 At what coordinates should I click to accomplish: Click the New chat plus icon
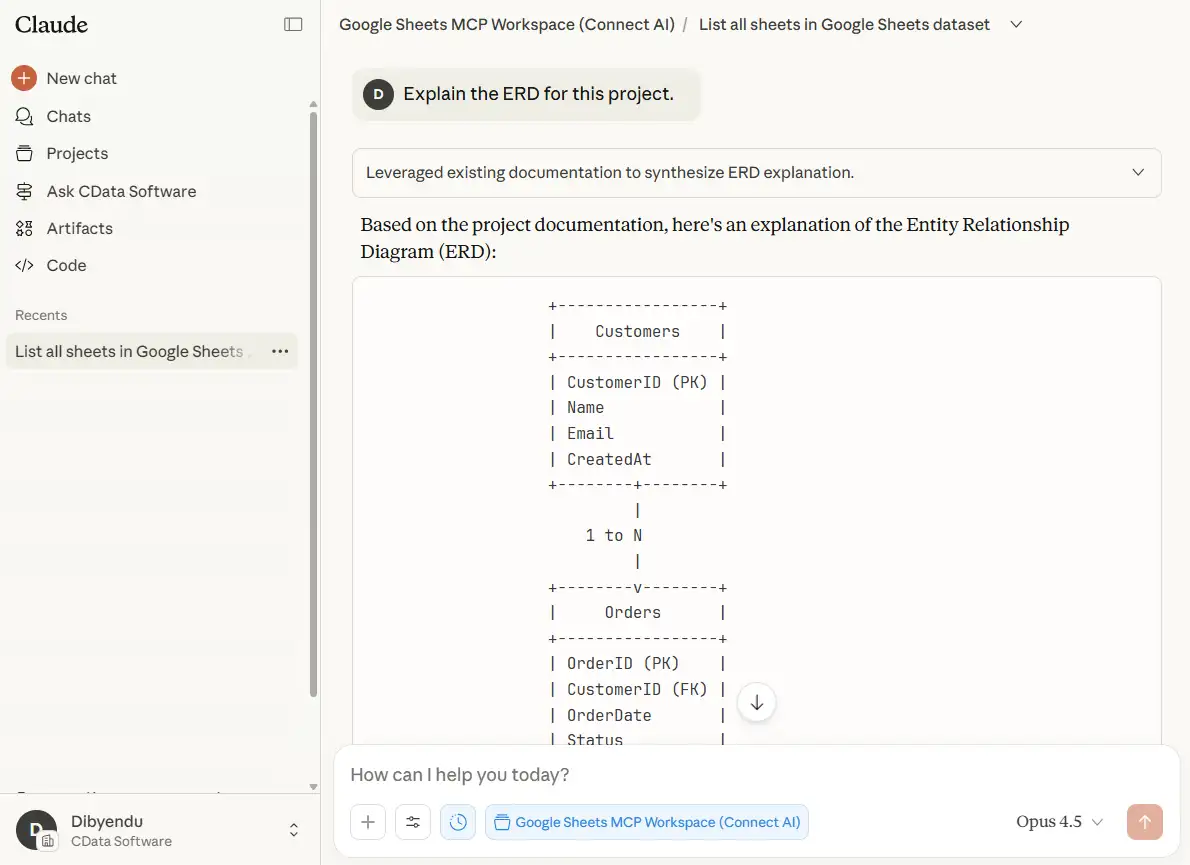pos(24,78)
